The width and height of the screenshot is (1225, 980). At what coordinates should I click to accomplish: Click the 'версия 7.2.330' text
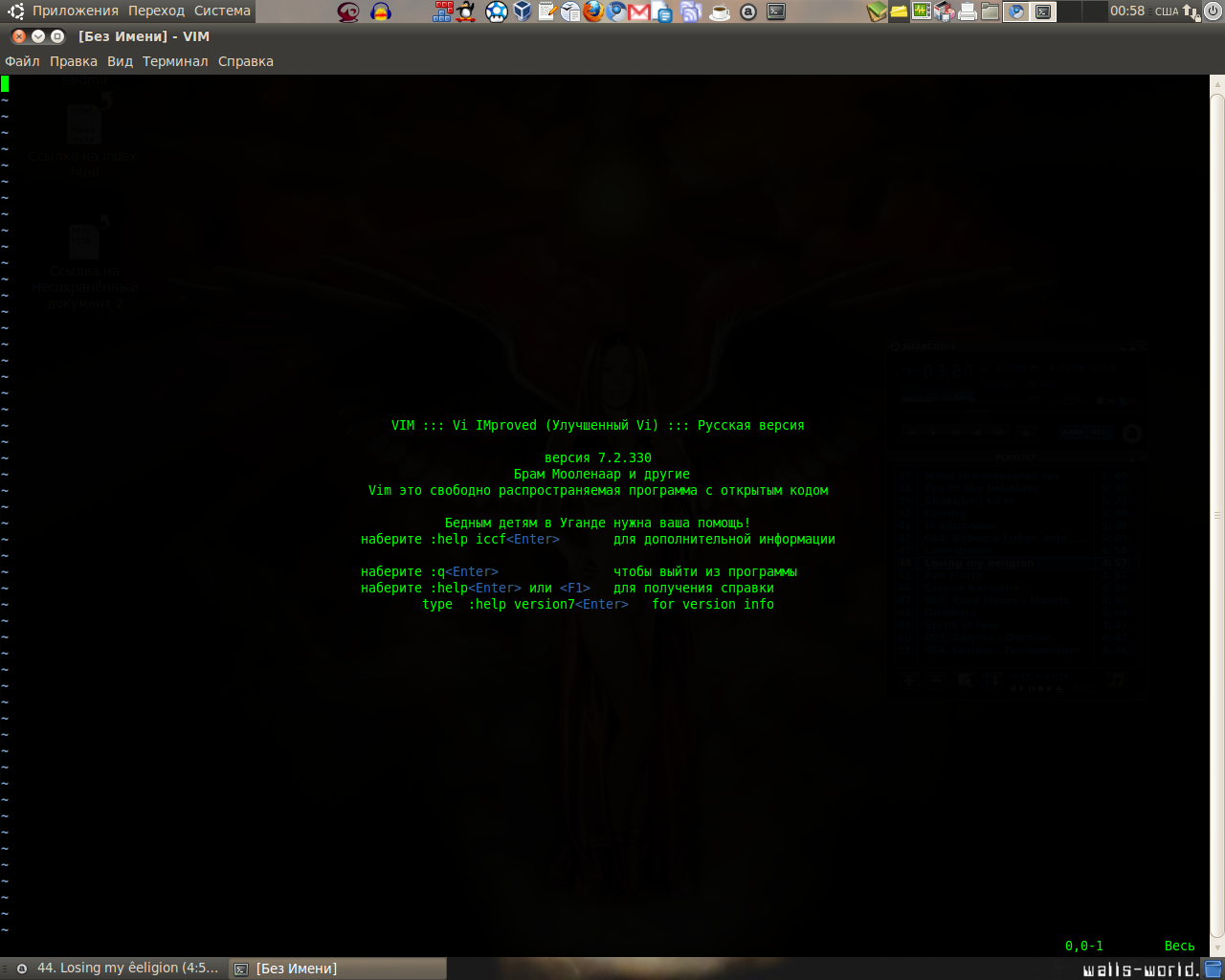598,458
